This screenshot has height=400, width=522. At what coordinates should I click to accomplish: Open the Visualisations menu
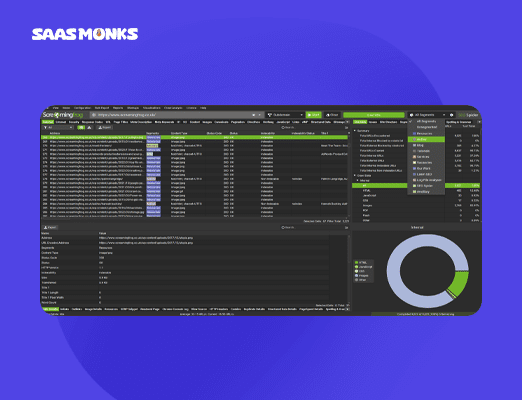(x=152, y=108)
